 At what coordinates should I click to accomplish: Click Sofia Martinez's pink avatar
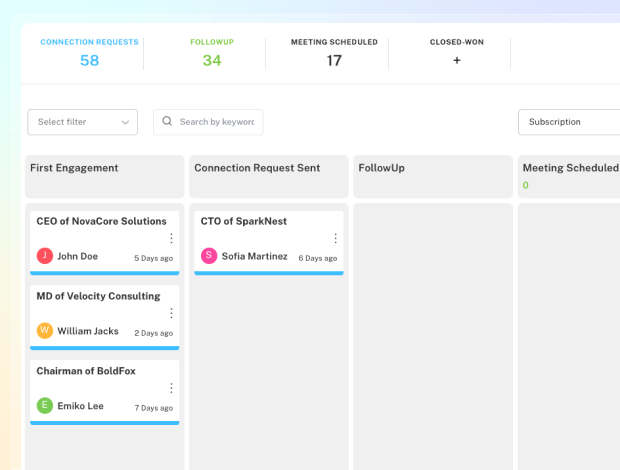coord(209,256)
